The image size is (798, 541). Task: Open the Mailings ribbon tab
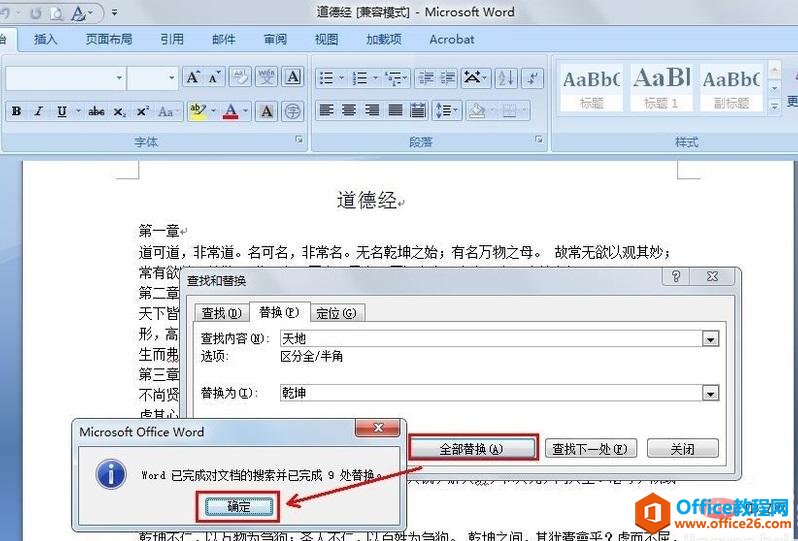[x=223, y=39]
